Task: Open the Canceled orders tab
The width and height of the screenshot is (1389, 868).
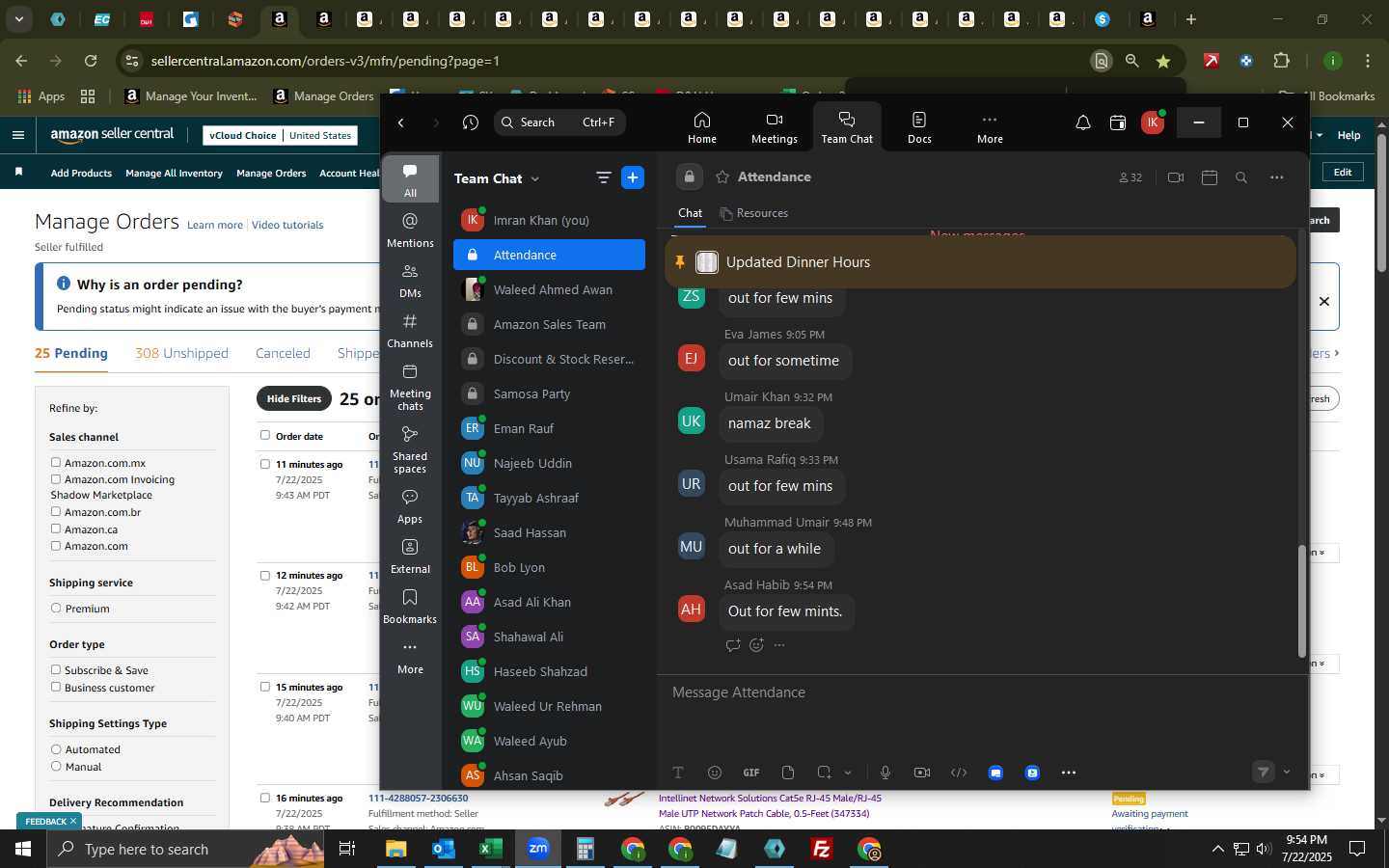Action: (x=283, y=353)
